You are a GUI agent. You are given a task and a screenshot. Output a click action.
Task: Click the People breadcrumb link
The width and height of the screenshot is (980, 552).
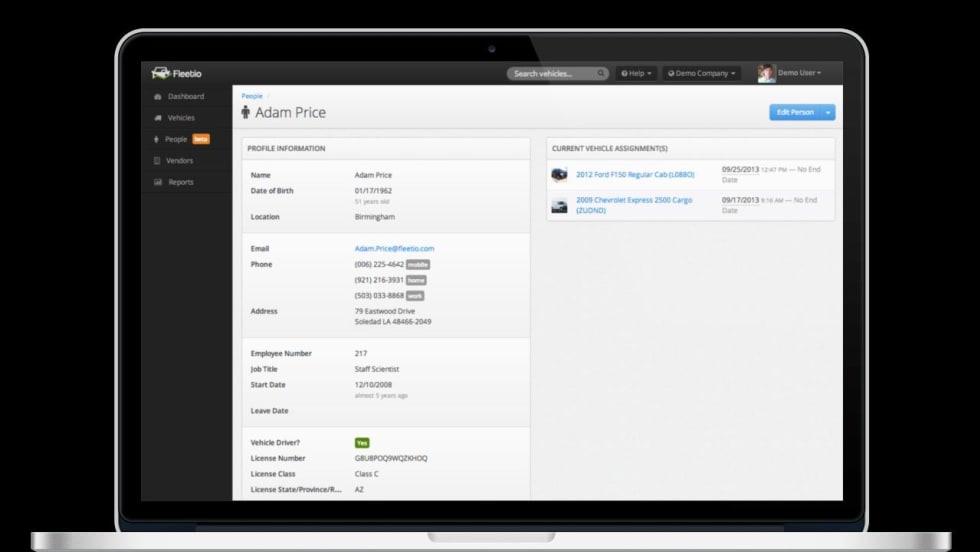252,96
